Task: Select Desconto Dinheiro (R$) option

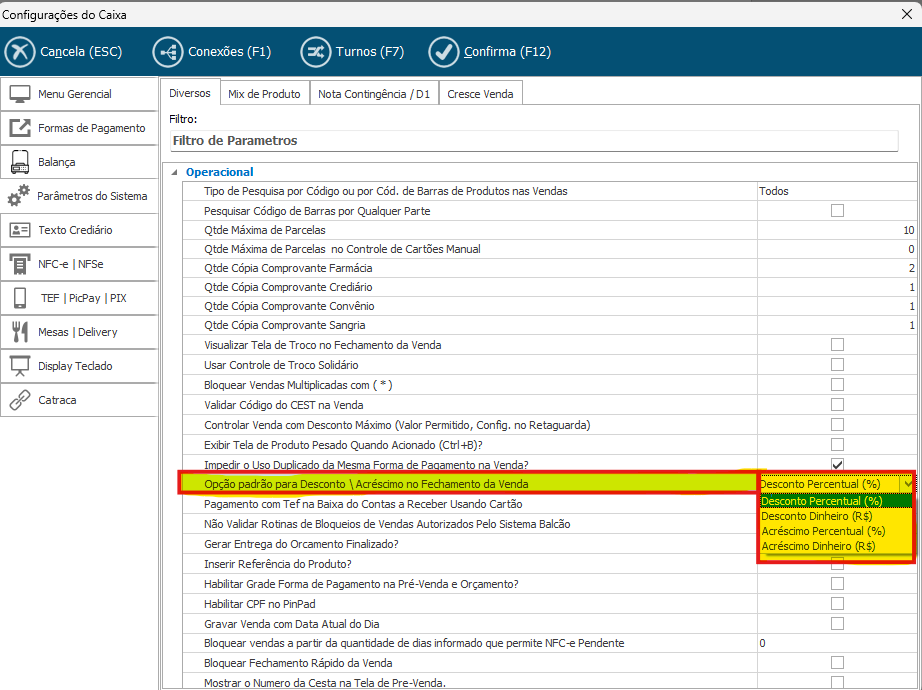Action: tap(817, 516)
